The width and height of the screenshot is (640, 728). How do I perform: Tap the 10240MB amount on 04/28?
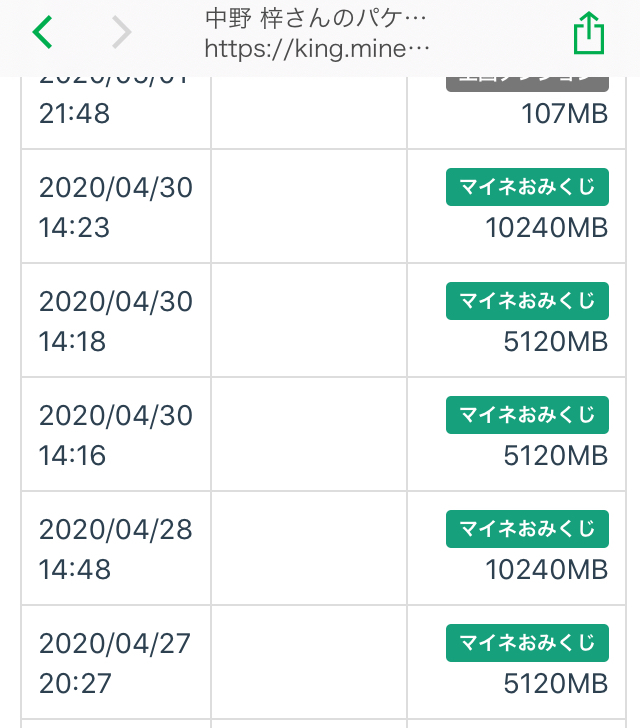click(547, 570)
